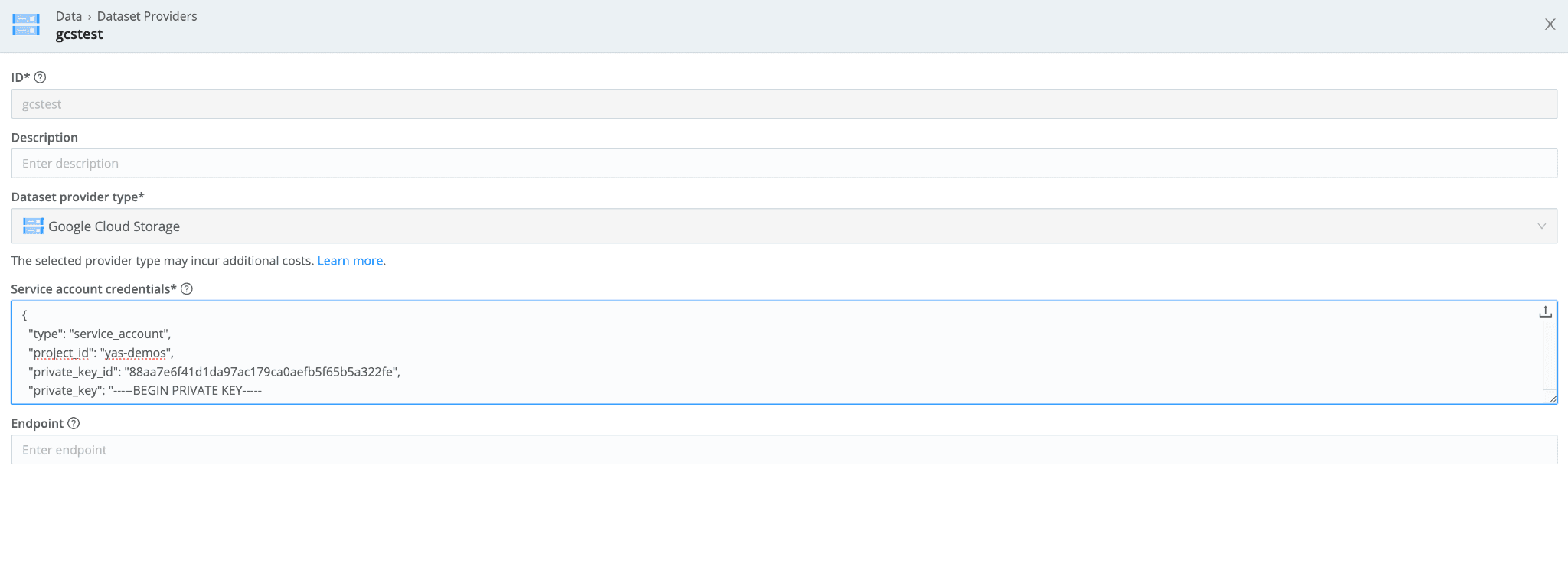Show help for Service account credentials
This screenshot has width=1568, height=583.
(187, 289)
